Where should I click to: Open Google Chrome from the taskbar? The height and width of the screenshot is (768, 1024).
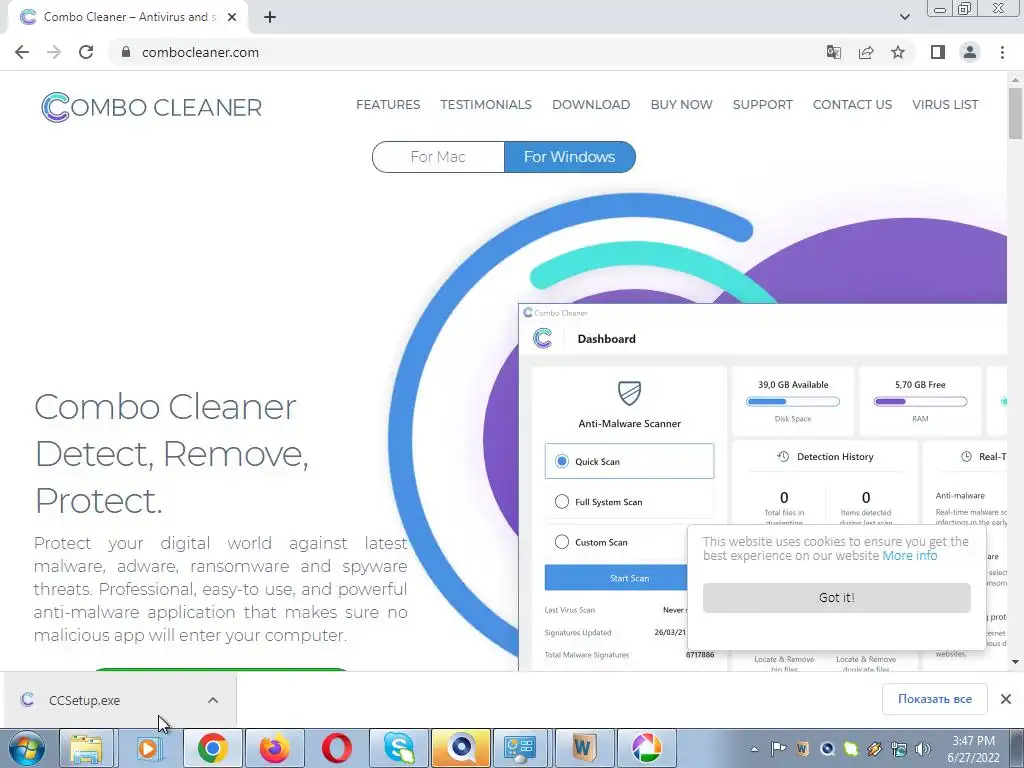pos(212,748)
